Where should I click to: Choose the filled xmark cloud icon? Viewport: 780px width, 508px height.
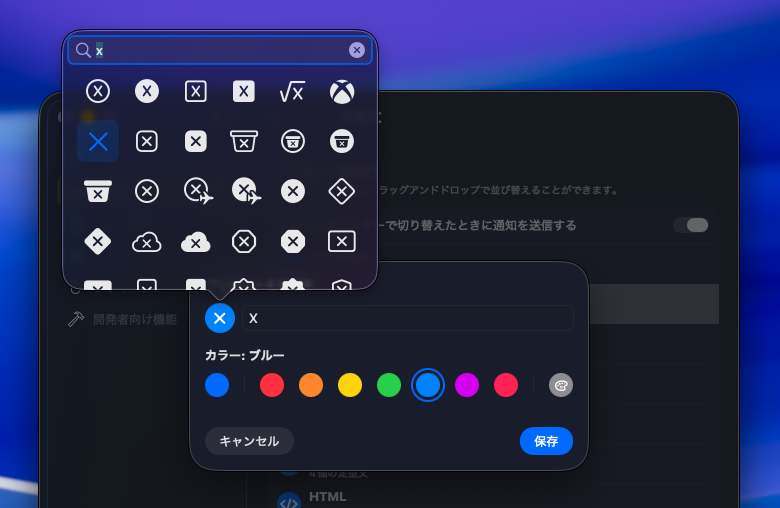point(195,242)
